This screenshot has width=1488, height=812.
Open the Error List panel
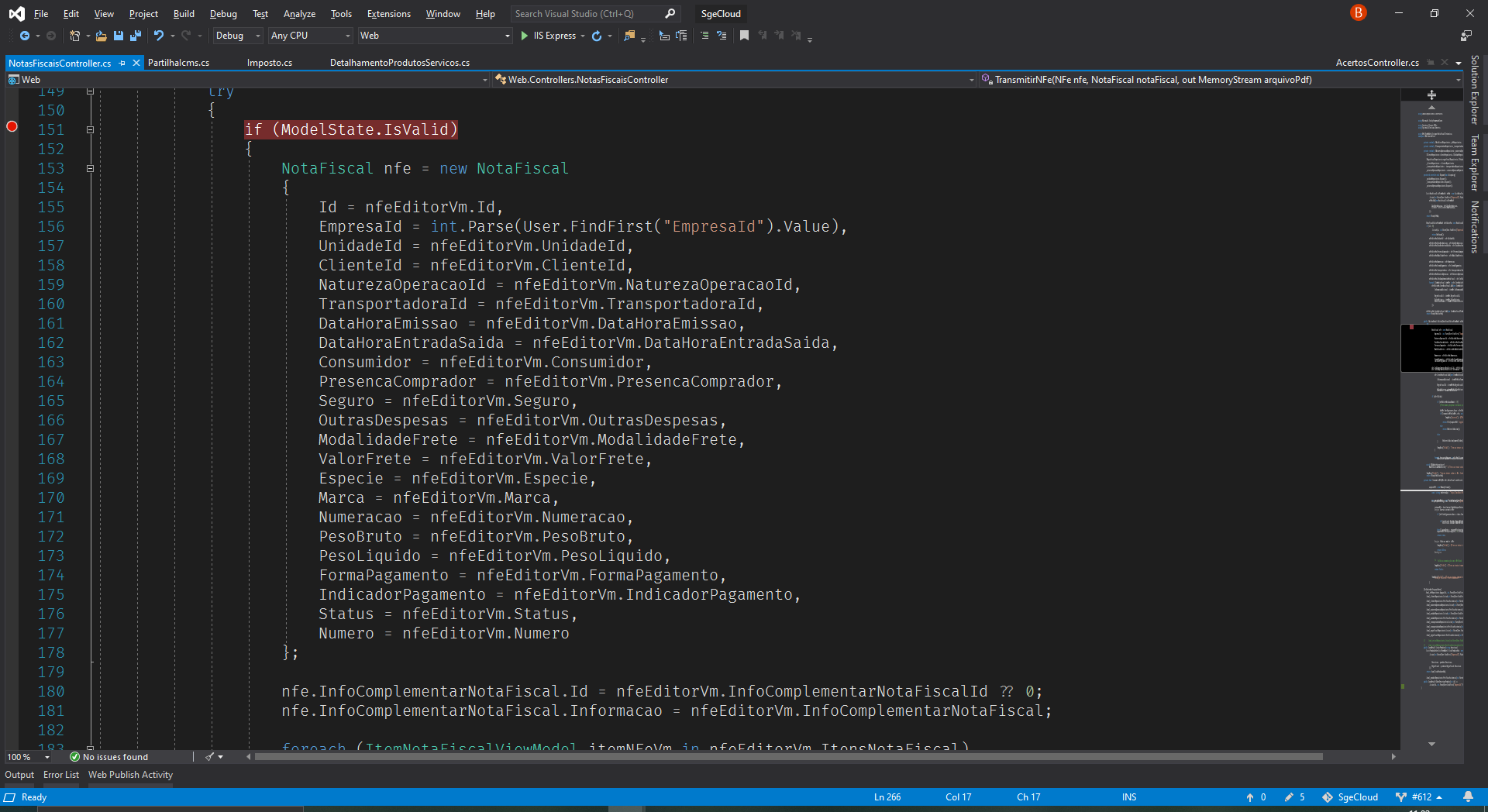(61, 775)
